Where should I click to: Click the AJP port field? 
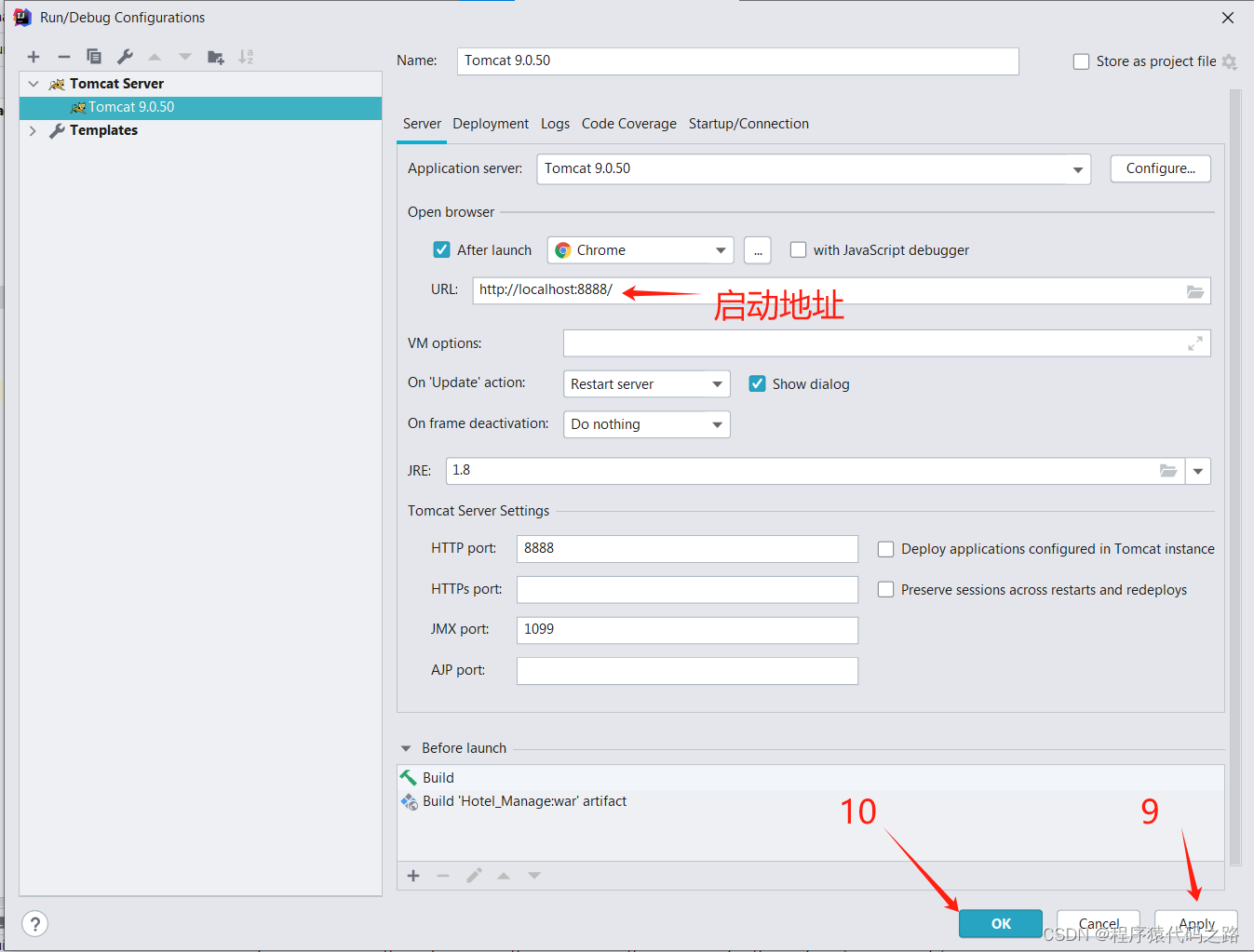pos(687,671)
